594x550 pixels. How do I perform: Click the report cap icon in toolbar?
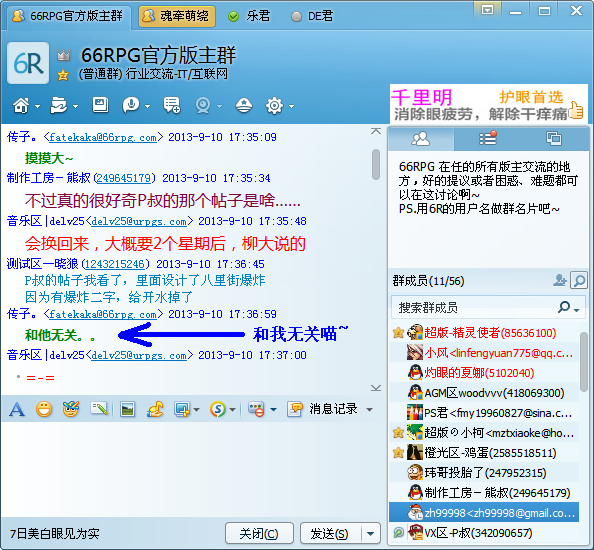[244, 105]
